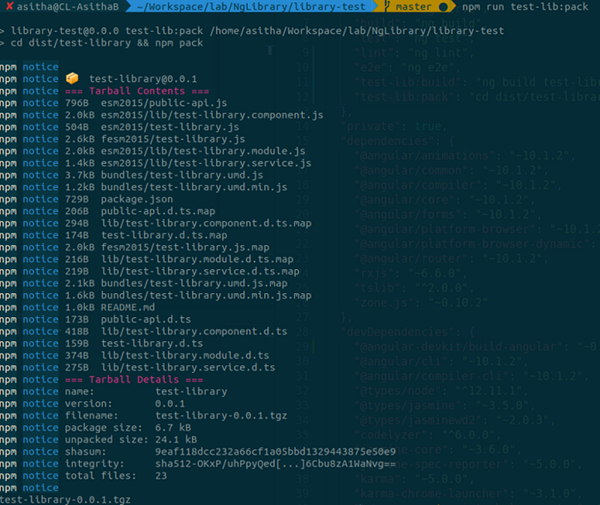This screenshot has height=505, width=600.
Task: Click the lib/test-library.service.d.ts file entry
Action: (x=188, y=367)
